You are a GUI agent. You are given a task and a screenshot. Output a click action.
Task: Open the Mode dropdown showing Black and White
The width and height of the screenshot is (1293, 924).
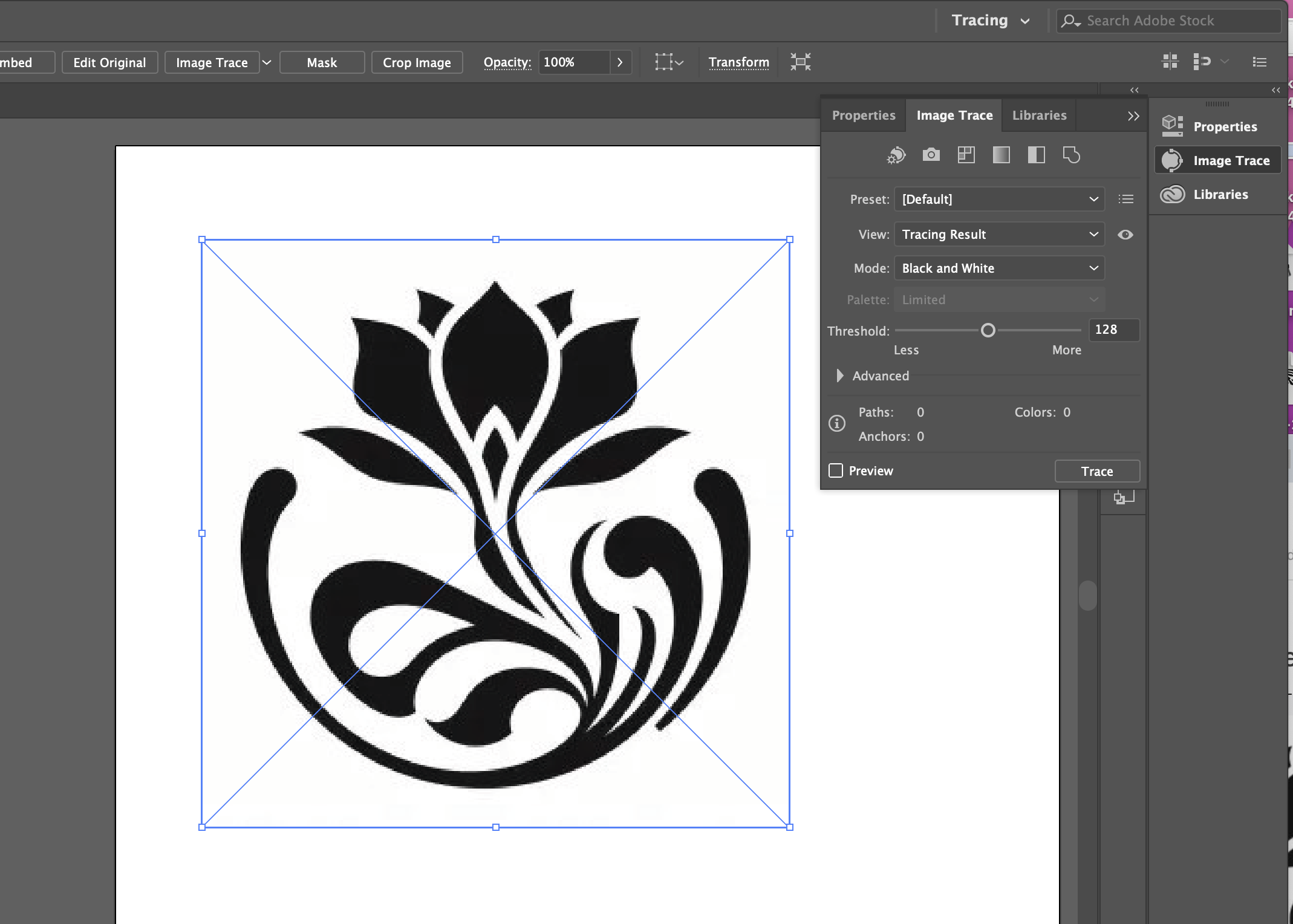coord(999,268)
